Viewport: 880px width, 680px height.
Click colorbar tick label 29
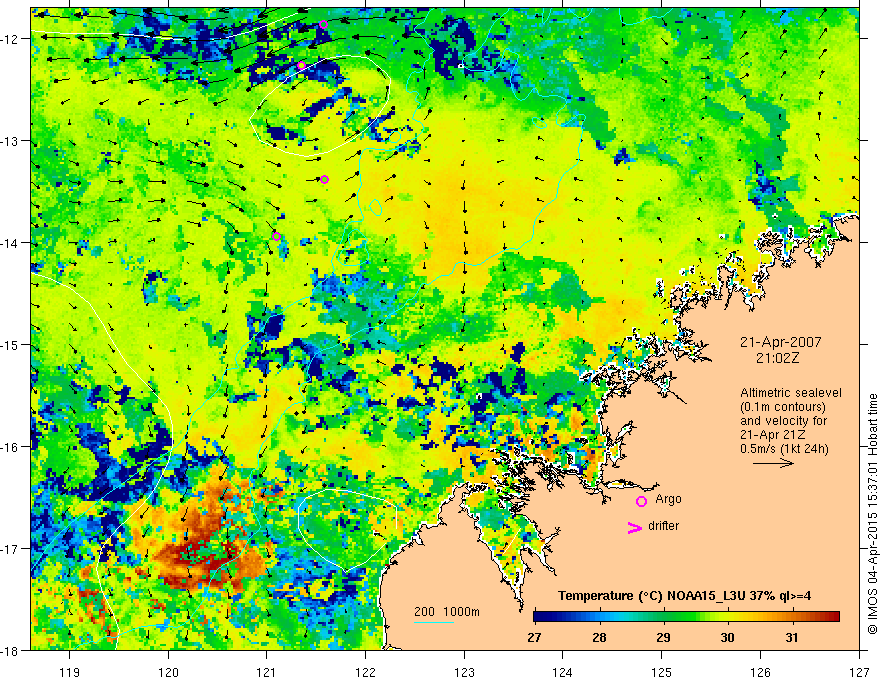[x=663, y=638]
